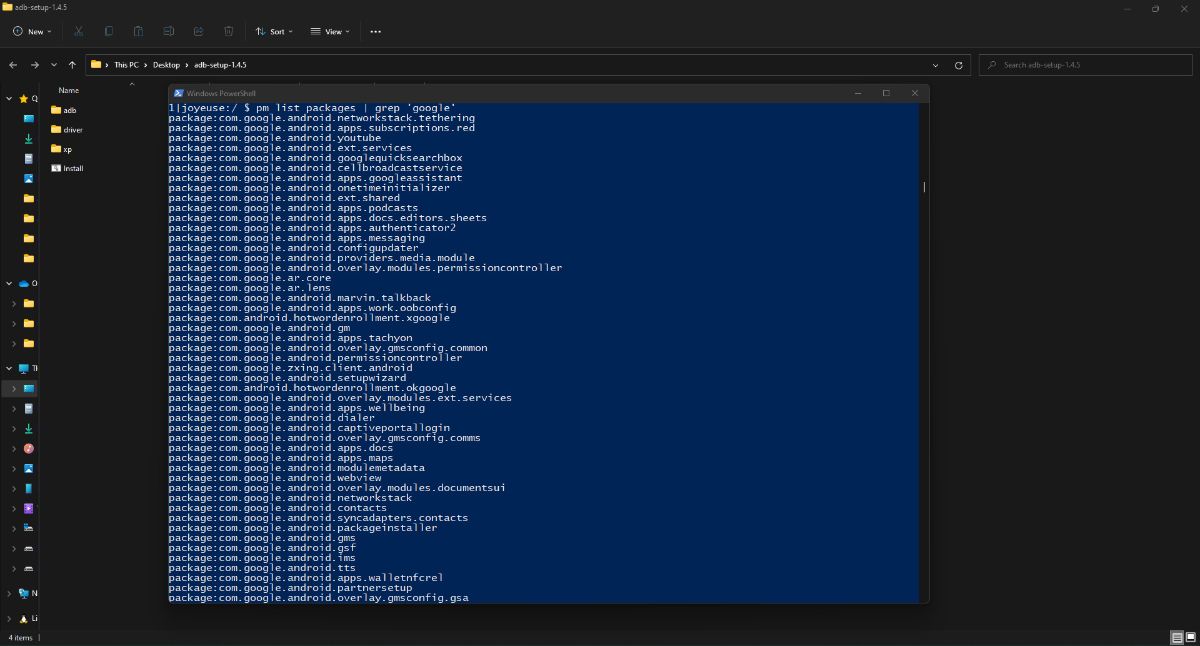Click the Copy icon in toolbar
Image resolution: width=1200 pixels, height=646 pixels.
coord(108,31)
